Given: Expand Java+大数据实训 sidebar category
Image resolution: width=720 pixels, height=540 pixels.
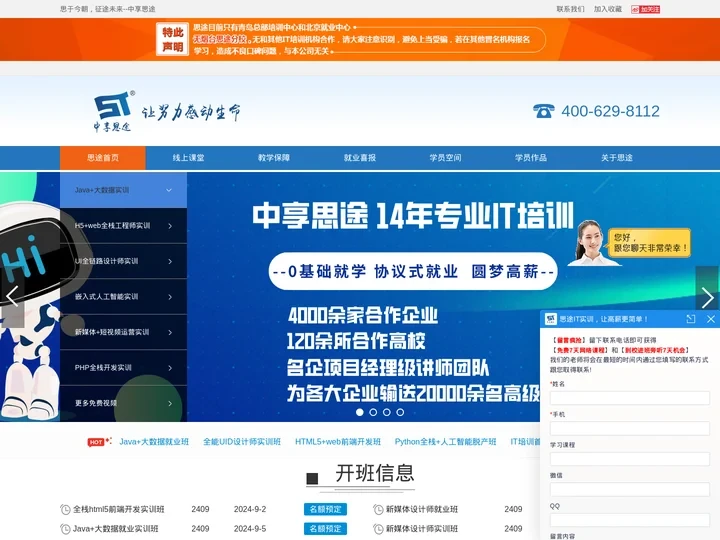Looking at the screenshot, I should [x=123, y=190].
